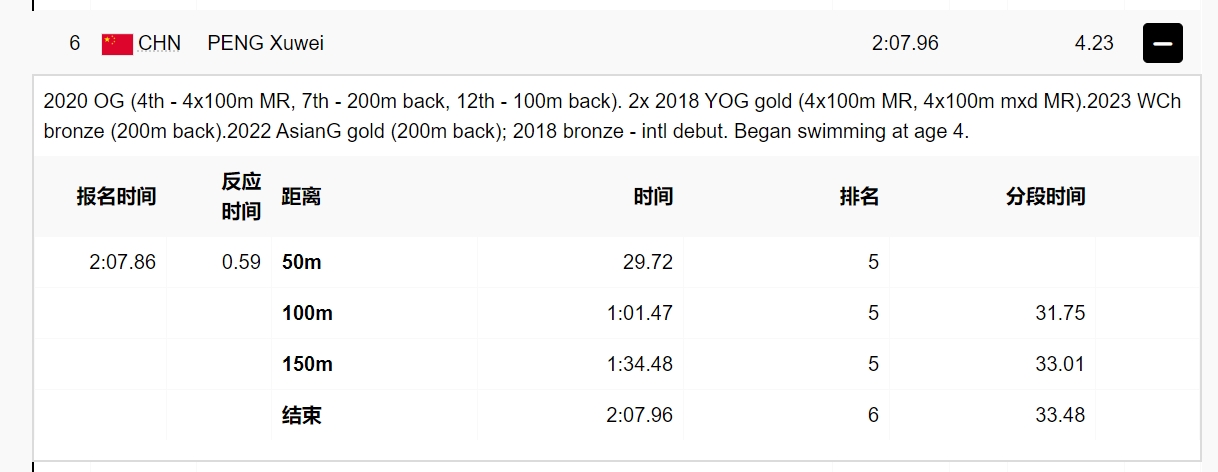Click the 4.23 time-behind value
Image resolution: width=1218 pixels, height=472 pixels.
[1094, 43]
